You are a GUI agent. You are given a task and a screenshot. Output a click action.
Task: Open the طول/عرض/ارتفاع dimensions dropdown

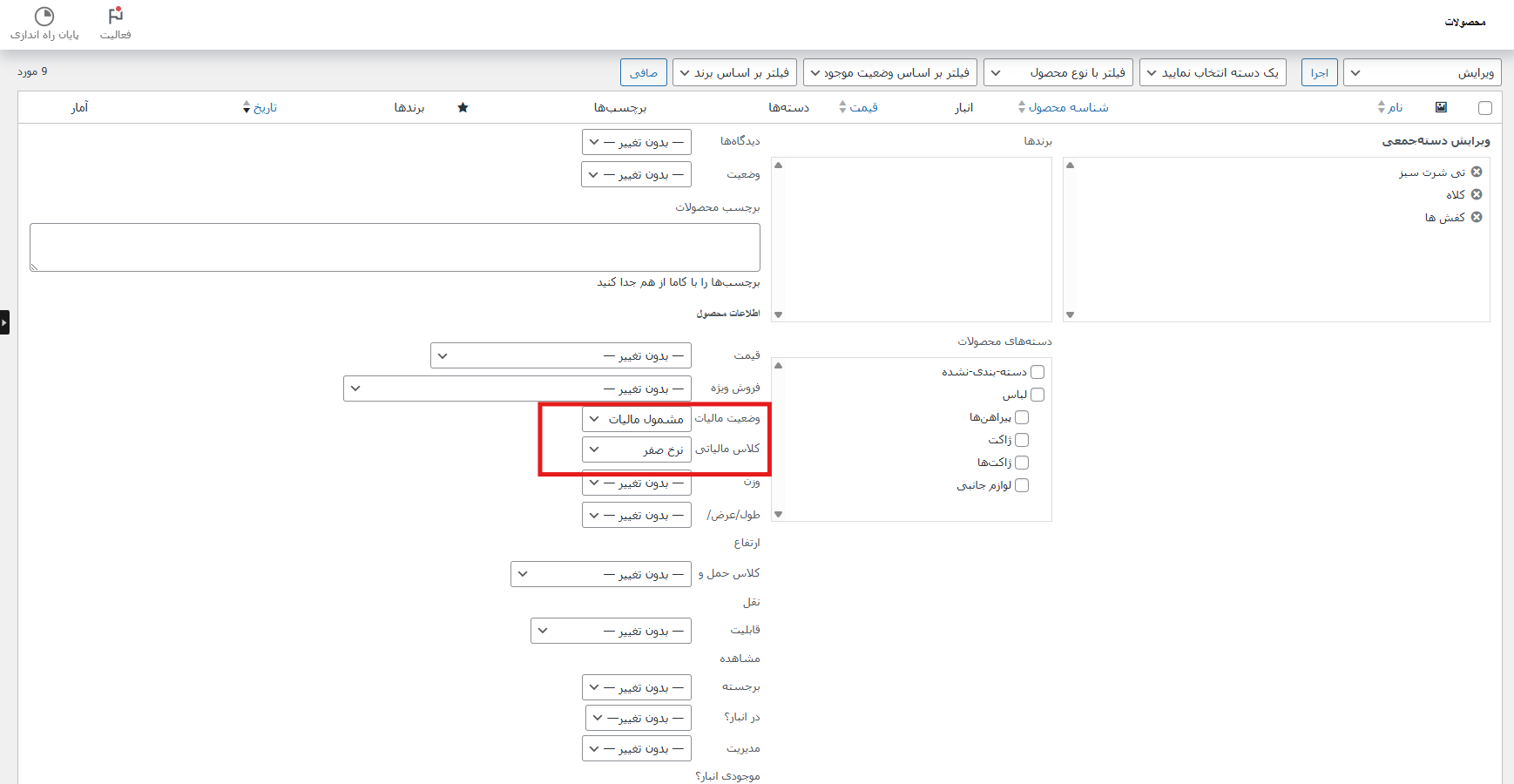click(637, 515)
